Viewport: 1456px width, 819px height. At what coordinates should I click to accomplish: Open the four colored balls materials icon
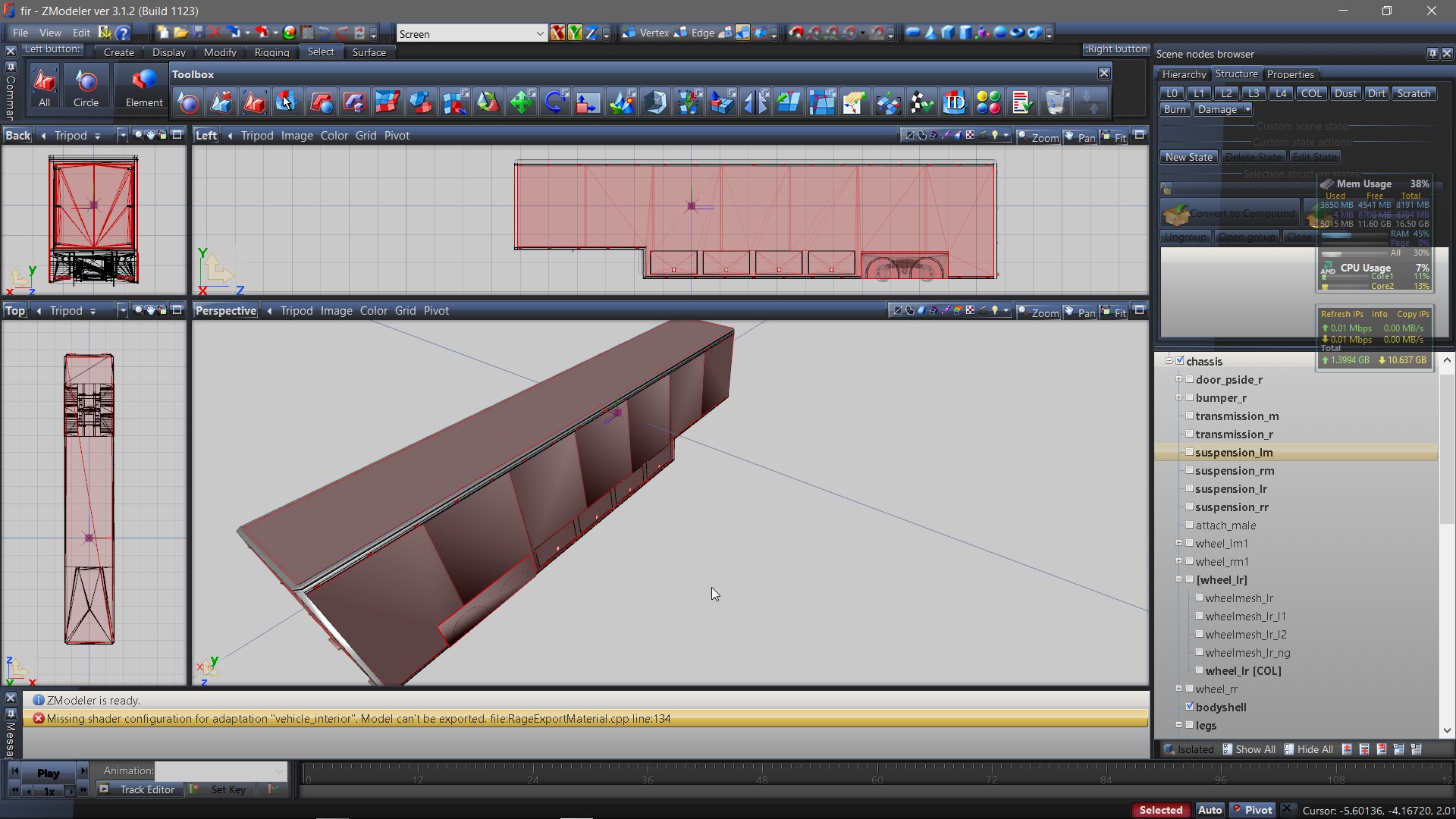988,102
